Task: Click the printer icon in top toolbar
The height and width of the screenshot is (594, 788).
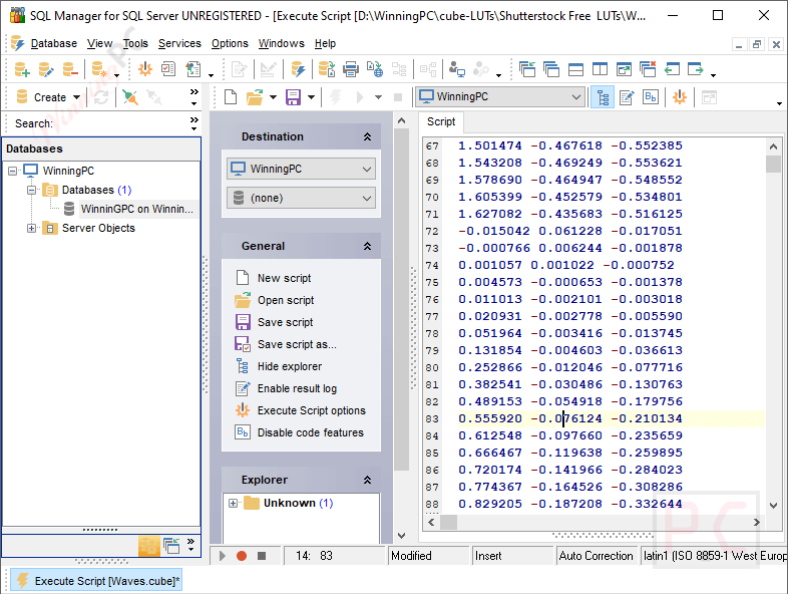Action: 351,69
